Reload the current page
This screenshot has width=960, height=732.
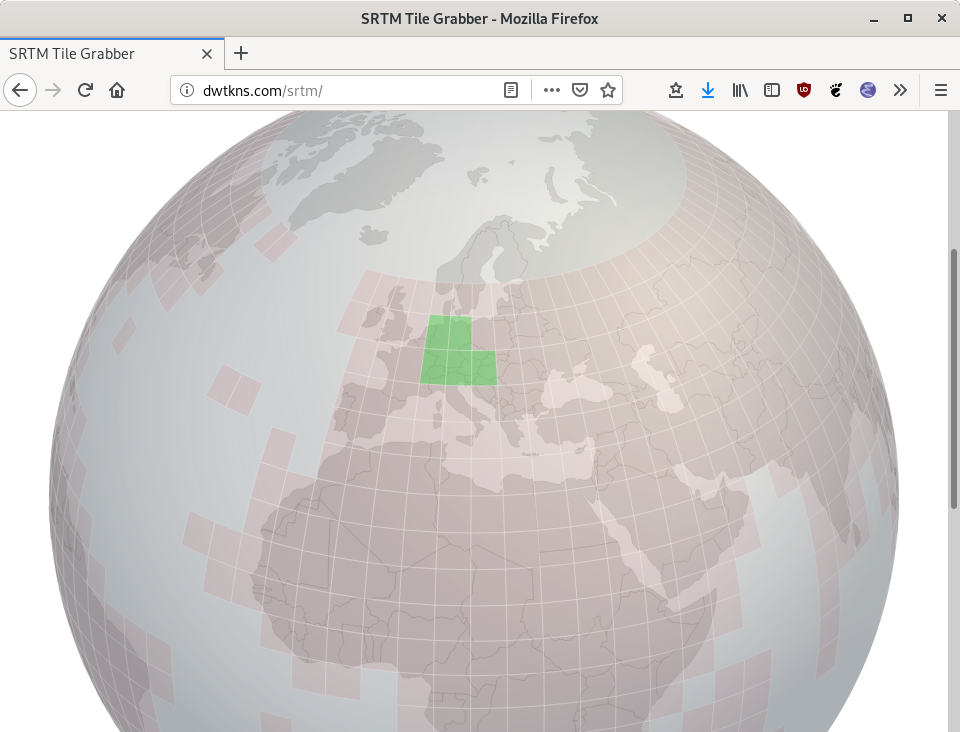tap(85, 91)
